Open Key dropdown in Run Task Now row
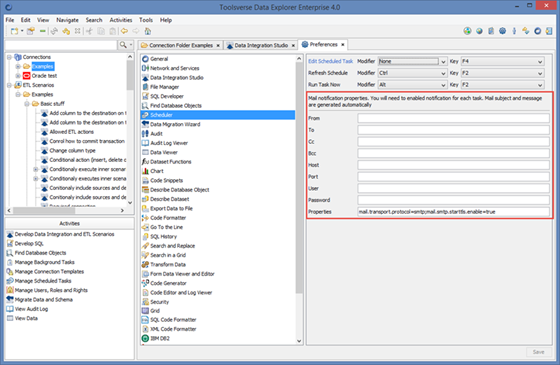This screenshot has width=560, height=365. coord(540,85)
